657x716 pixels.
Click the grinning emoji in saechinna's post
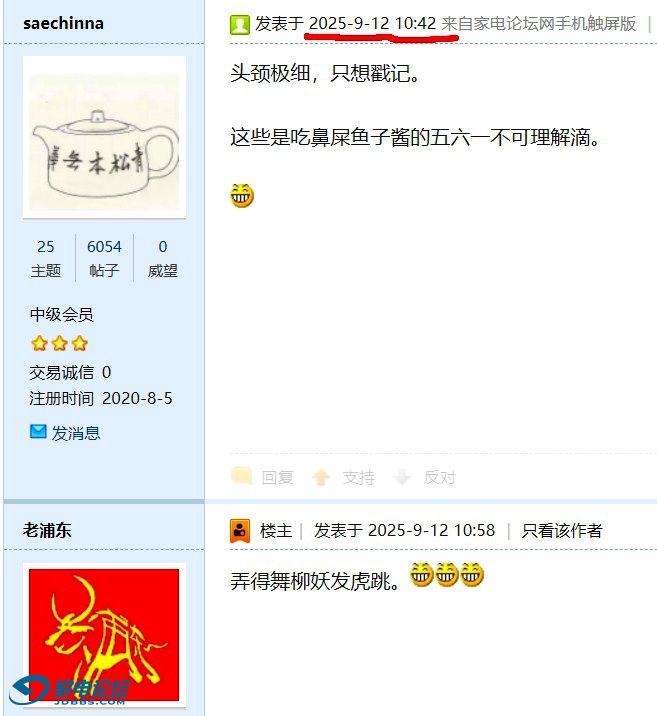point(242,195)
